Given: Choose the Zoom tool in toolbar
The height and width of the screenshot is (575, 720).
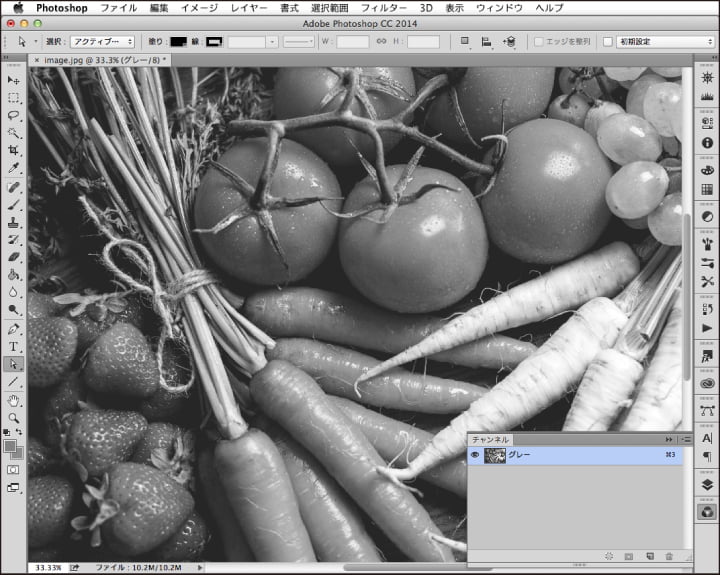Looking at the screenshot, I should click(x=14, y=417).
